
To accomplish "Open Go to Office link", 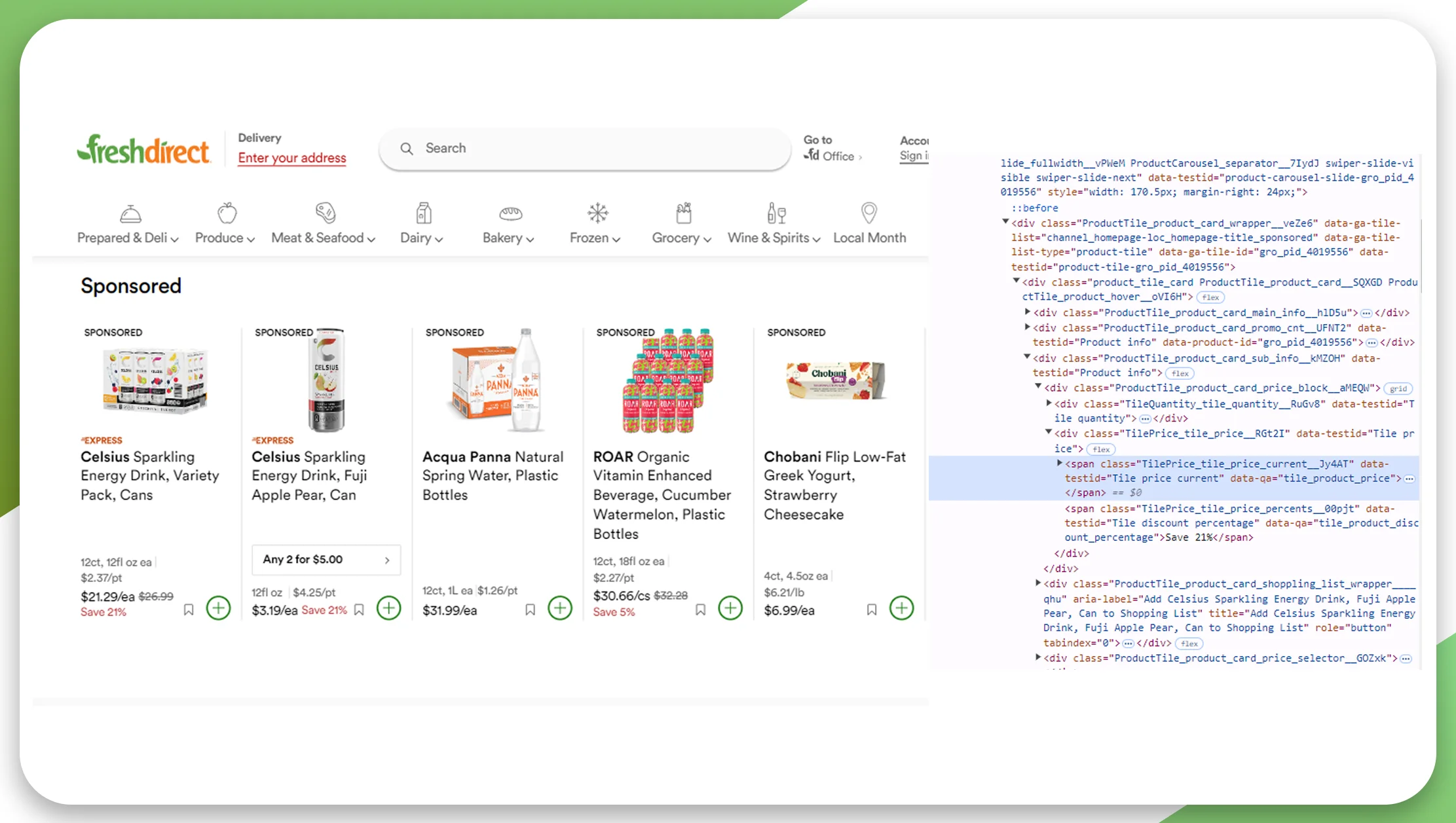I will [x=832, y=148].
